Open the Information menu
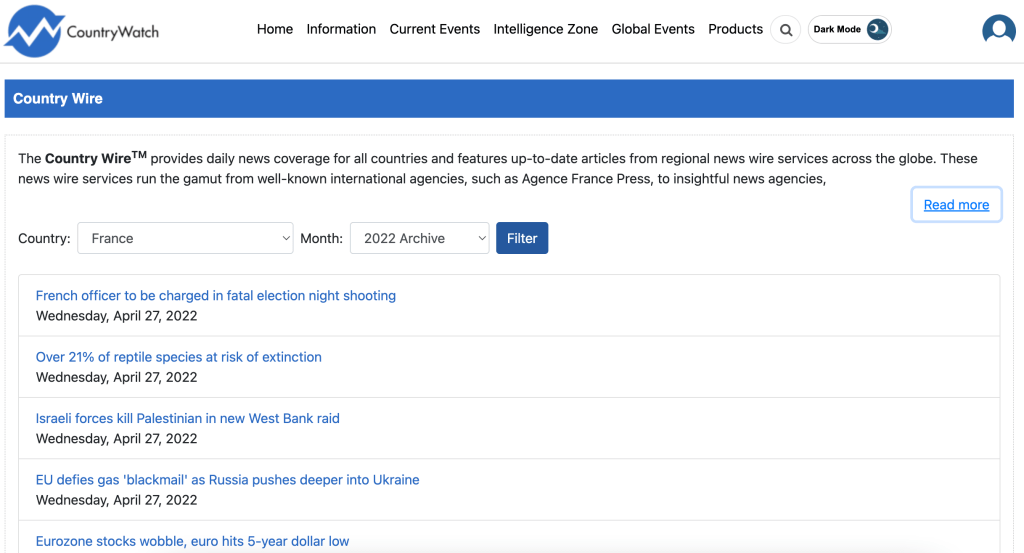This screenshot has height=553, width=1024. 341,29
